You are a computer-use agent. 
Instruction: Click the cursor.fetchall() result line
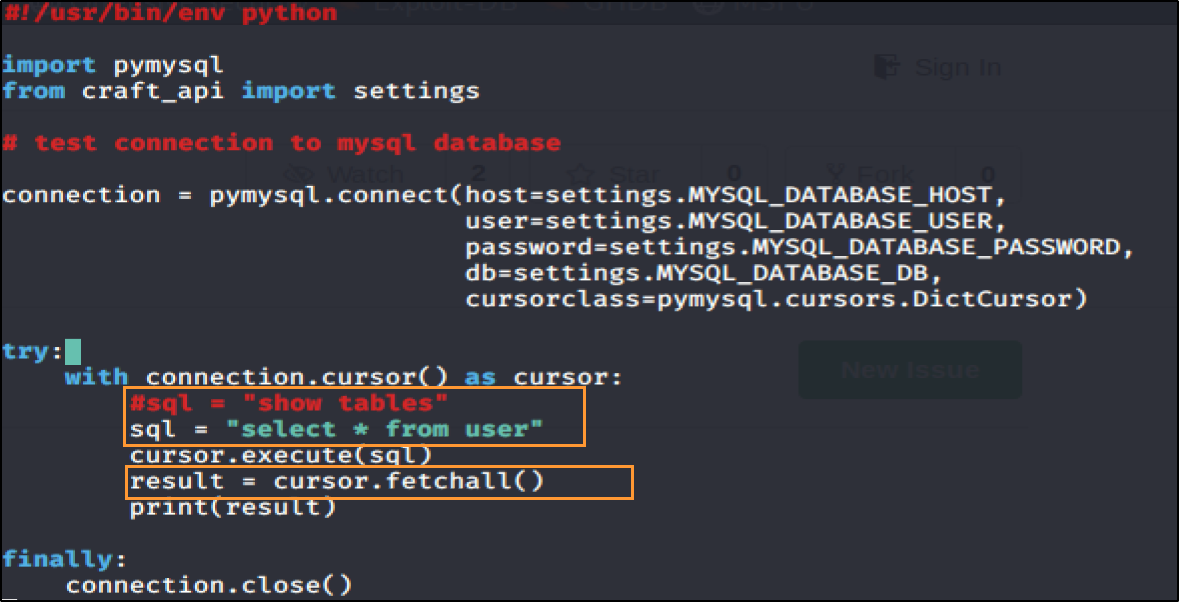click(337, 482)
